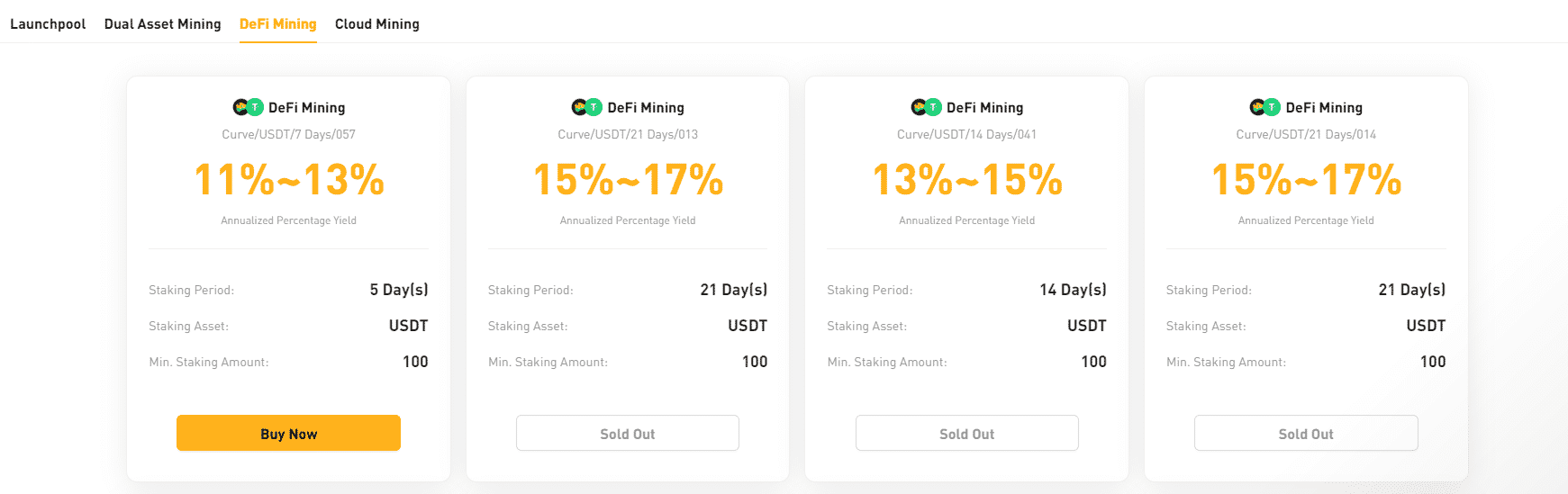
Task: Switch to Dual Asset Mining tab
Action: [162, 24]
